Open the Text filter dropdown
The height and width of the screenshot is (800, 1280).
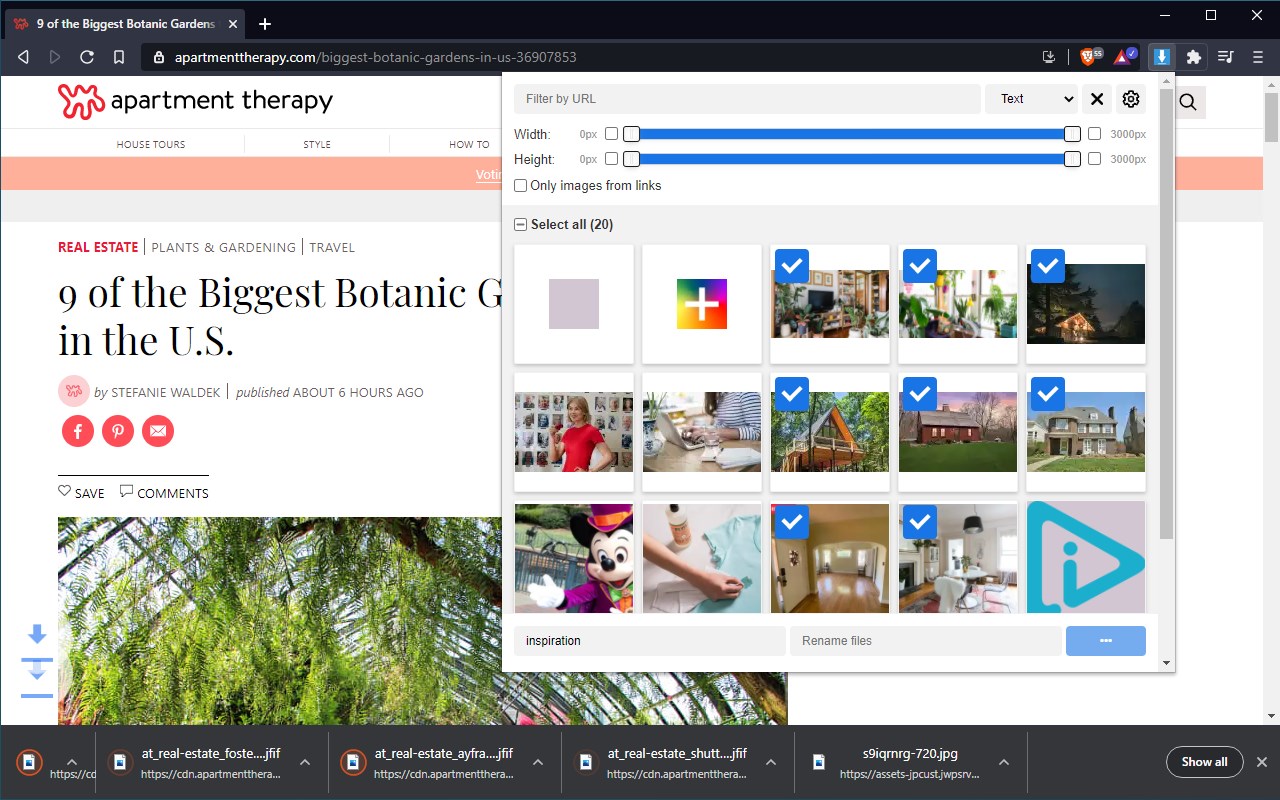[x=1031, y=99]
